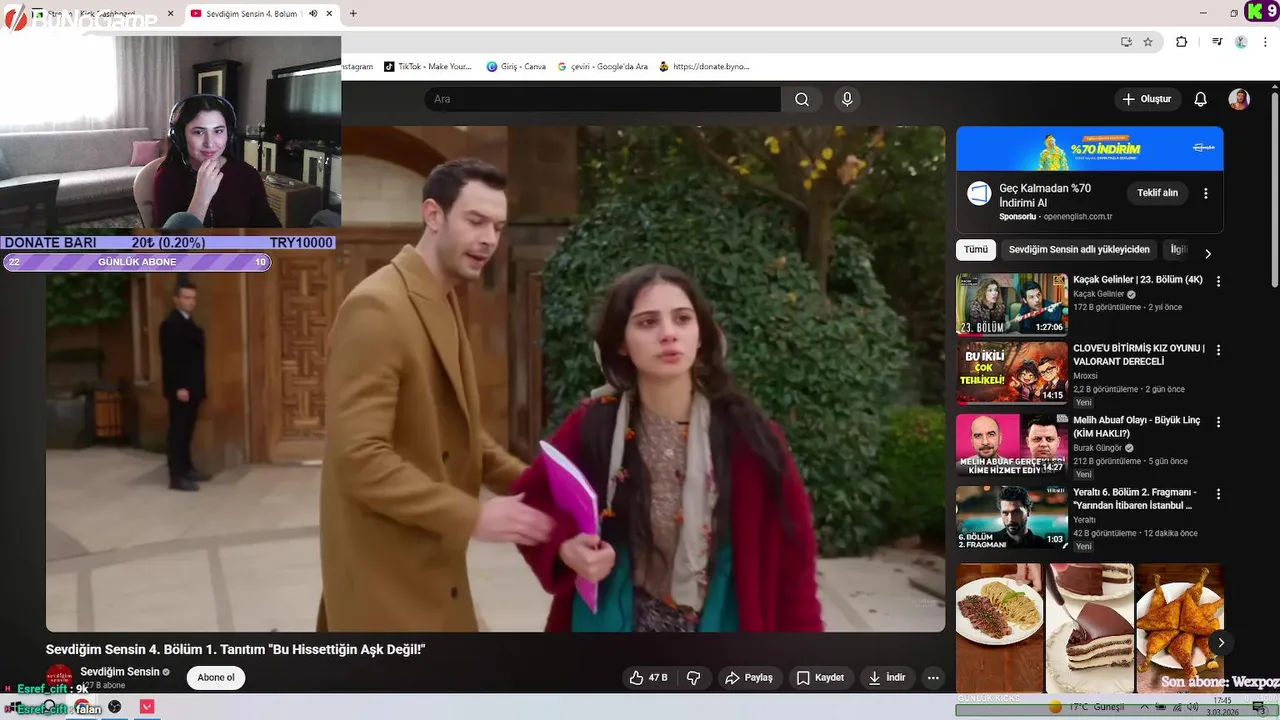Open options for Melih Abuaf Olayı video

[1218, 422]
